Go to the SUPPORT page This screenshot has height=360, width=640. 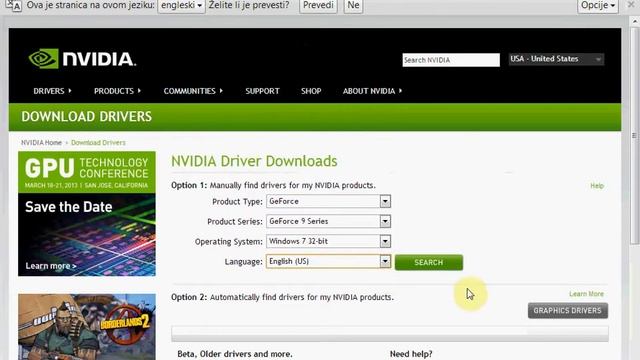pos(262,91)
